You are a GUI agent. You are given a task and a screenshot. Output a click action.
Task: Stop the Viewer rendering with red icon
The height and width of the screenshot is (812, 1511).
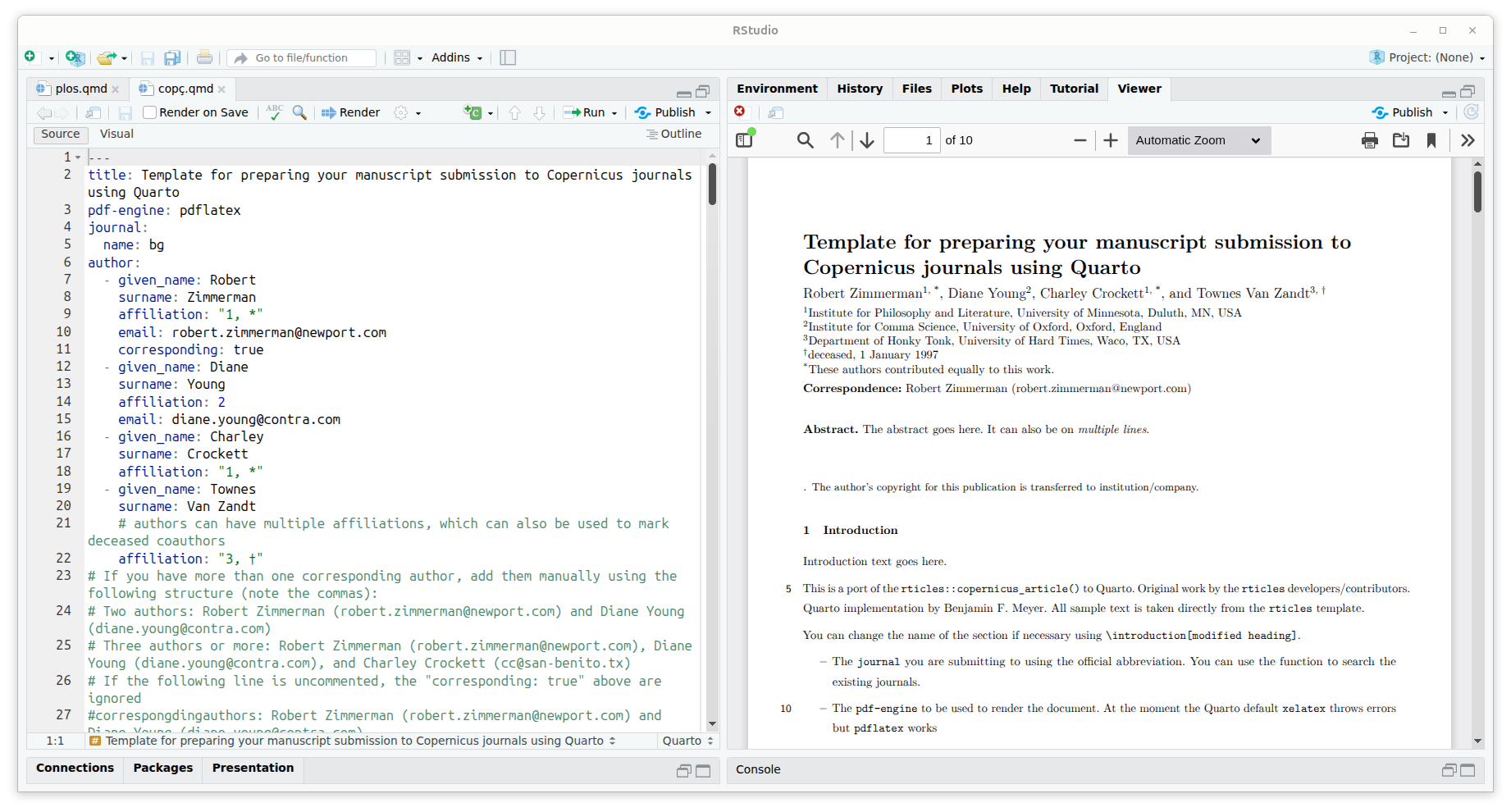740,112
